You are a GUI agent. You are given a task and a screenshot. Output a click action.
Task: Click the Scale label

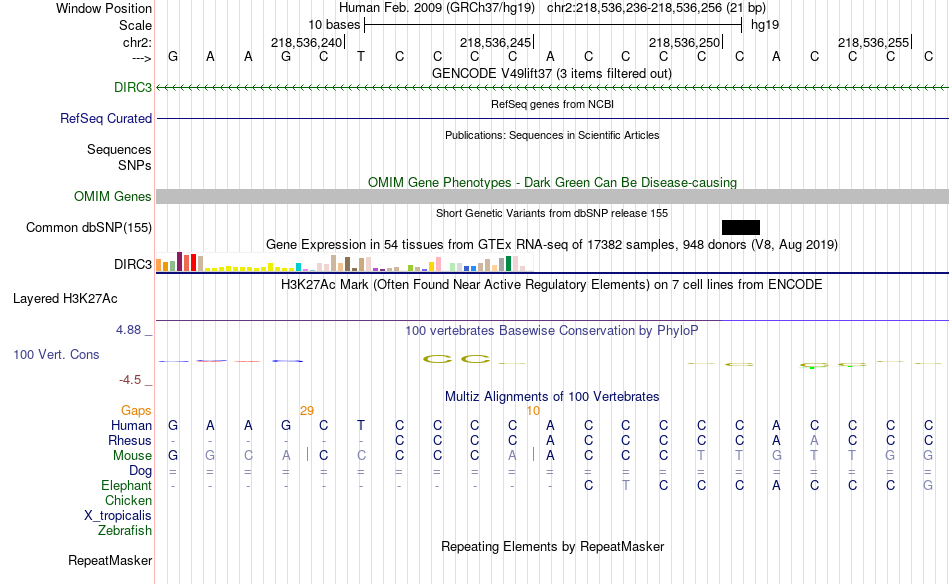135,25
